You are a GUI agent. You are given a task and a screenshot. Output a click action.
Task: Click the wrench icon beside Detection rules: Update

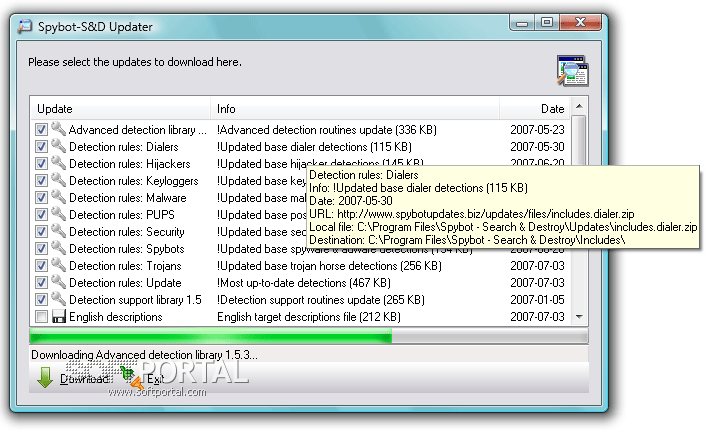point(58,282)
